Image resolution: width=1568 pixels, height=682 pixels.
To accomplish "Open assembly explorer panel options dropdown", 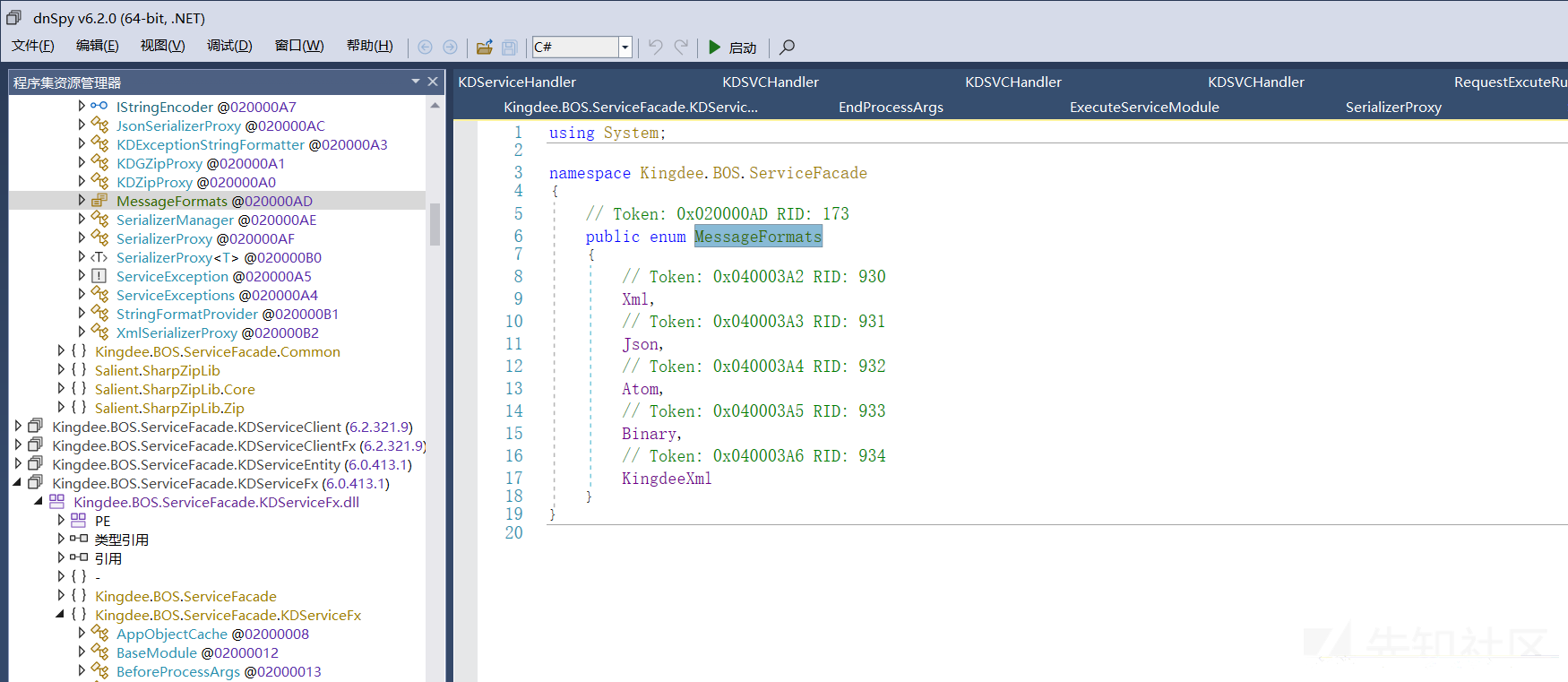I will [416, 82].
